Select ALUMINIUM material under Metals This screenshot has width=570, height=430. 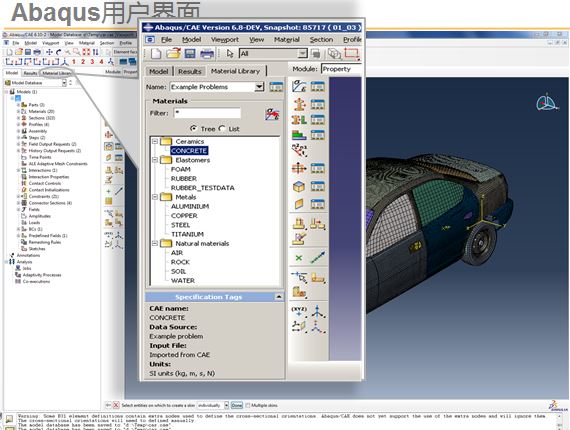click(x=190, y=206)
